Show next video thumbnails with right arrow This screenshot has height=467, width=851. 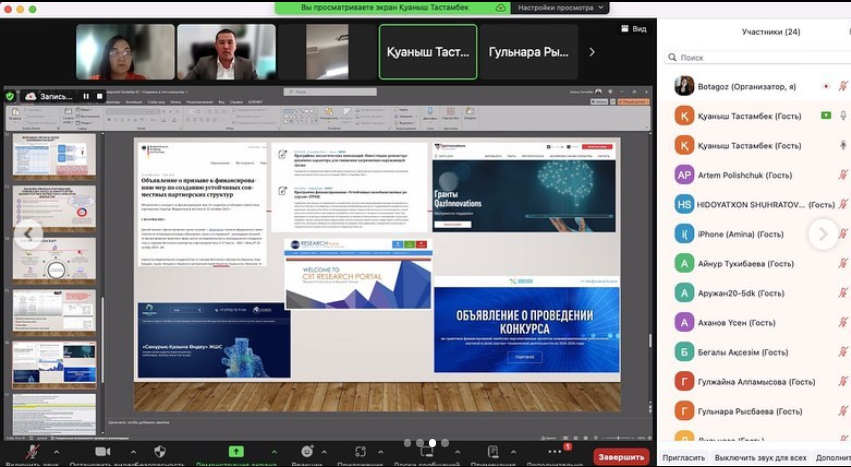[x=592, y=52]
